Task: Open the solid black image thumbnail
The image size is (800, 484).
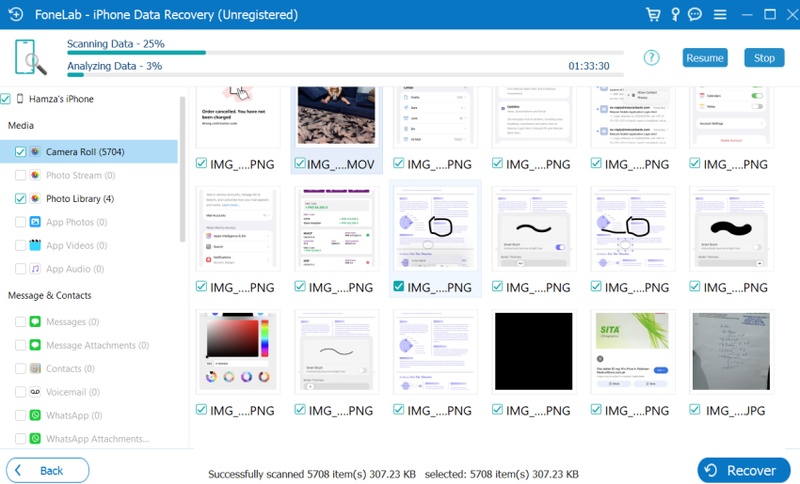Action: point(534,351)
